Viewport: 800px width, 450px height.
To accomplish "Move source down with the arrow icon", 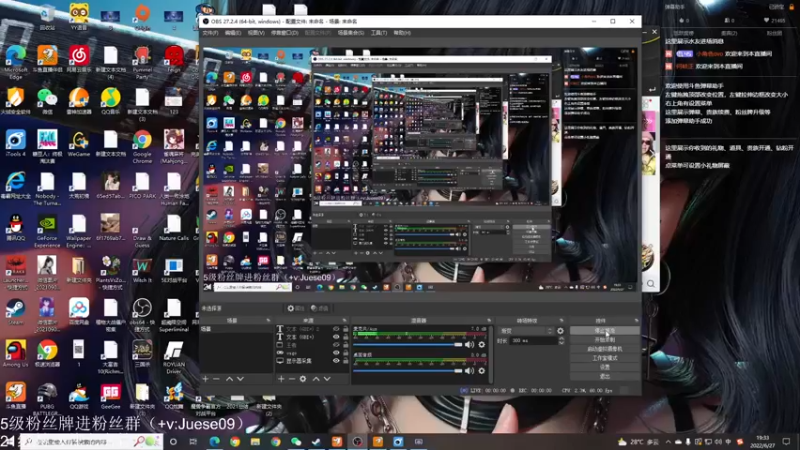I will click(327, 379).
